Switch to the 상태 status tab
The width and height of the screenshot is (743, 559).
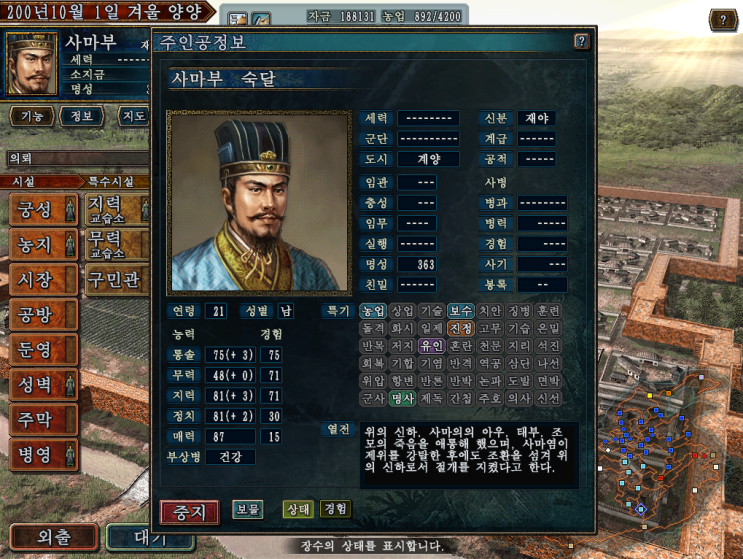(x=298, y=509)
